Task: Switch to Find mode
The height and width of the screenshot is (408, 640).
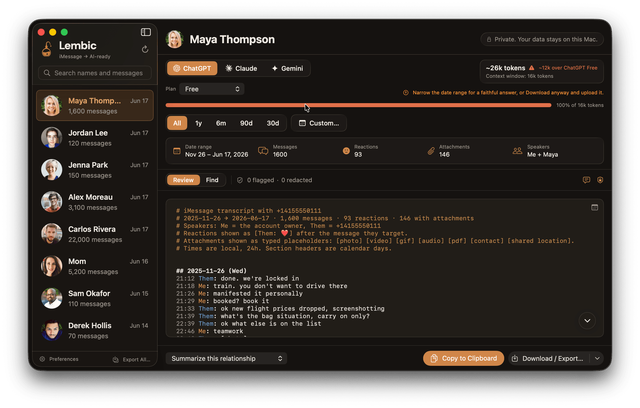Action: (x=212, y=180)
